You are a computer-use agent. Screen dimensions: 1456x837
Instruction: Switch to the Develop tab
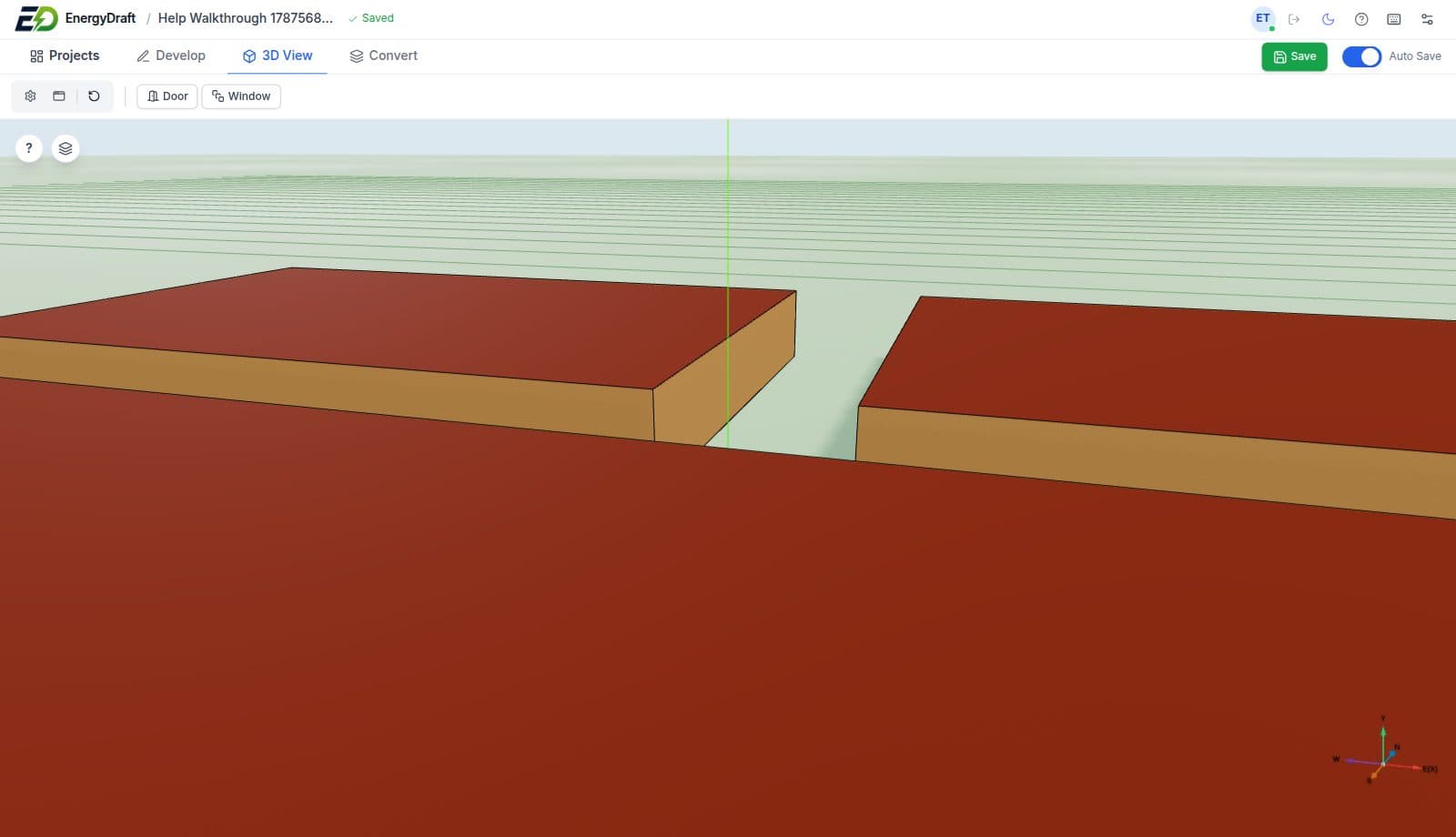click(x=171, y=55)
